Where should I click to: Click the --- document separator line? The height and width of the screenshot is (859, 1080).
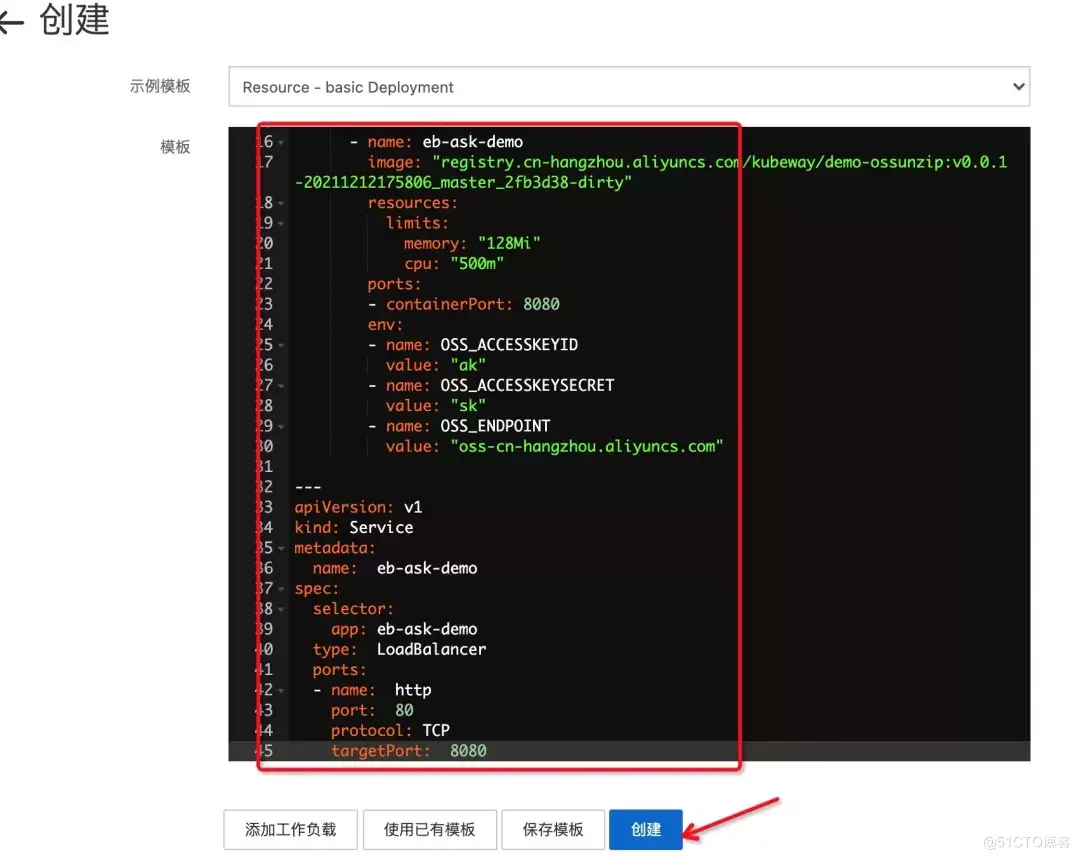[x=308, y=486]
